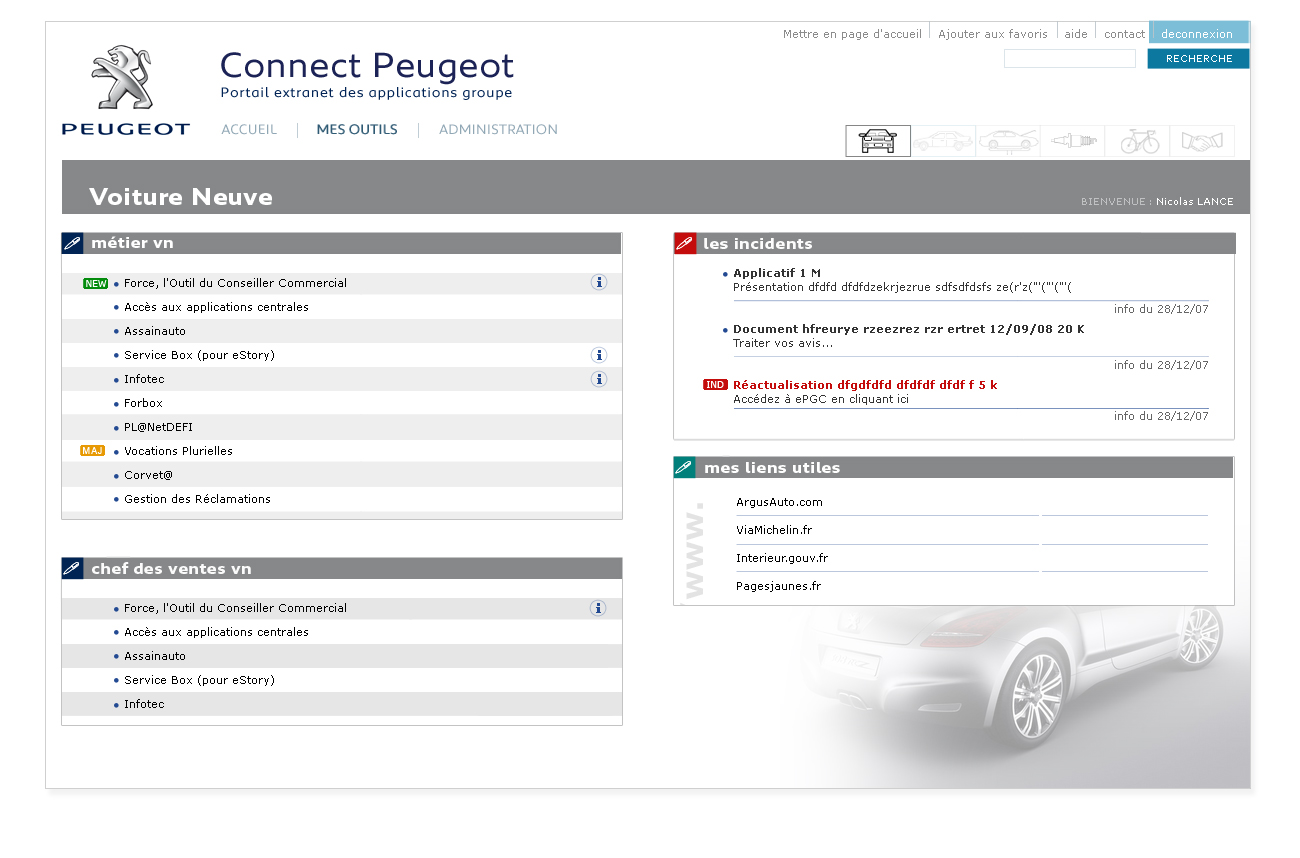The height and width of the screenshot is (858, 1300).
Task: Click the RECHERCHE button
Action: pyautogui.click(x=1198, y=59)
